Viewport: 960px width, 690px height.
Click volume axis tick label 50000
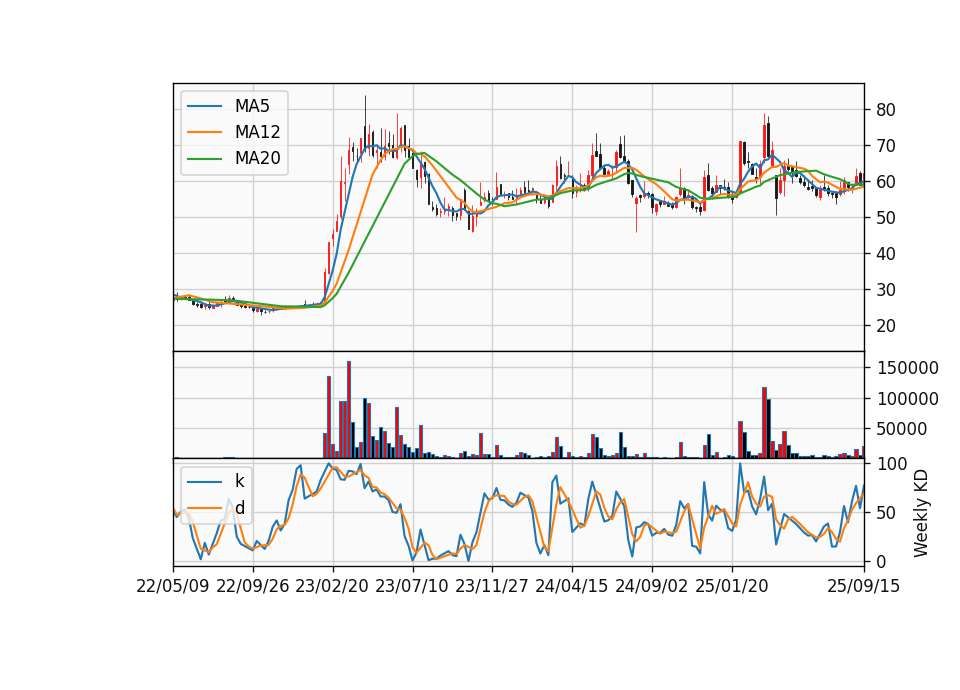(902, 429)
